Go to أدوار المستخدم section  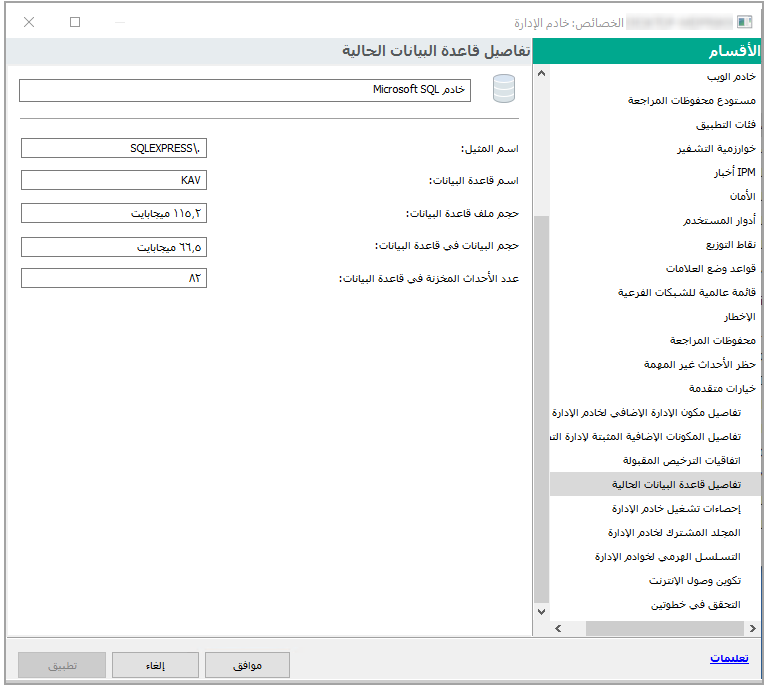720,220
